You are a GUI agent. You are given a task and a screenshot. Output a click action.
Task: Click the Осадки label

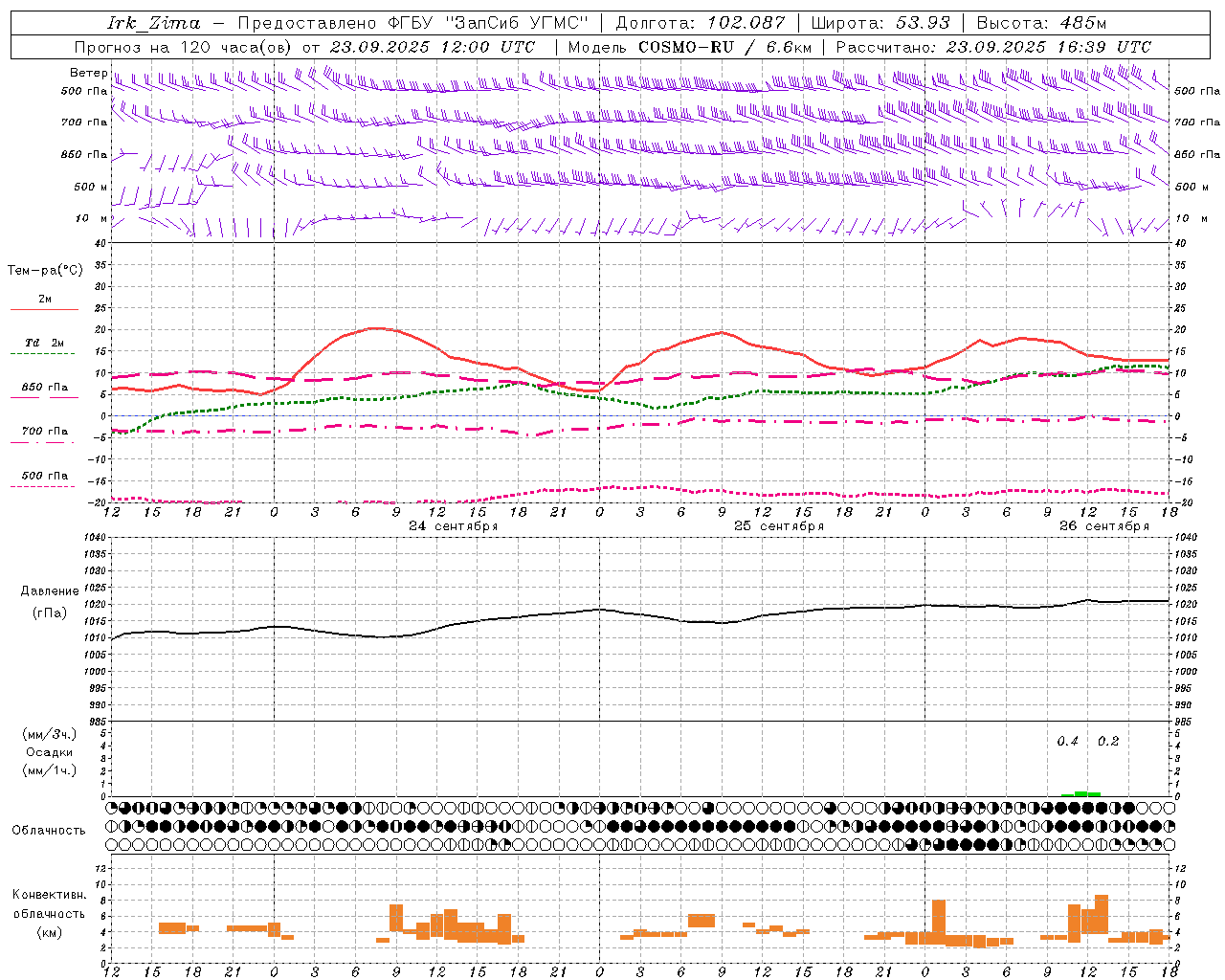point(50,752)
